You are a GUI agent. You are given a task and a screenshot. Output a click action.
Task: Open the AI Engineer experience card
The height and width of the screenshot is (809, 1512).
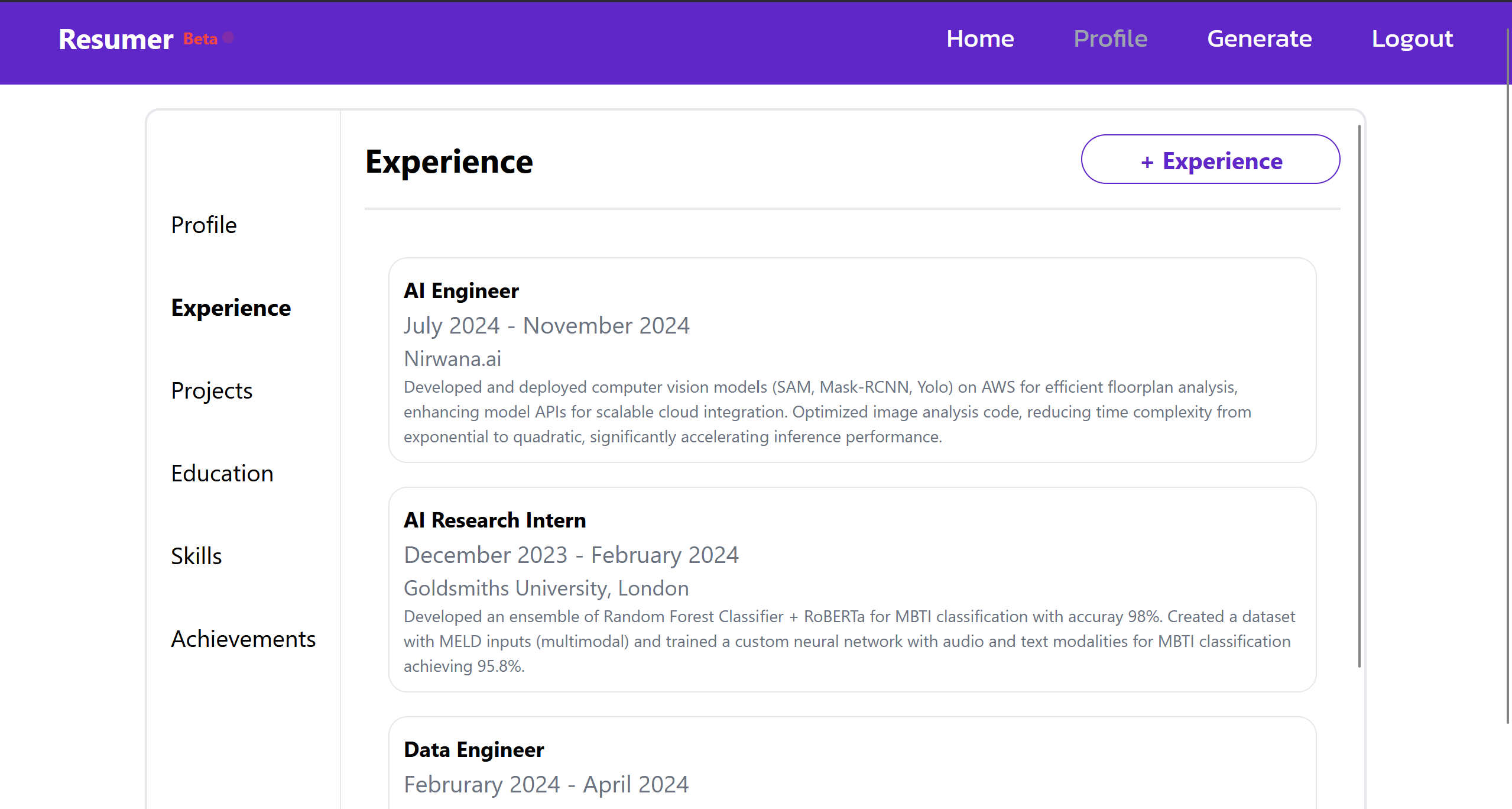[x=461, y=291]
